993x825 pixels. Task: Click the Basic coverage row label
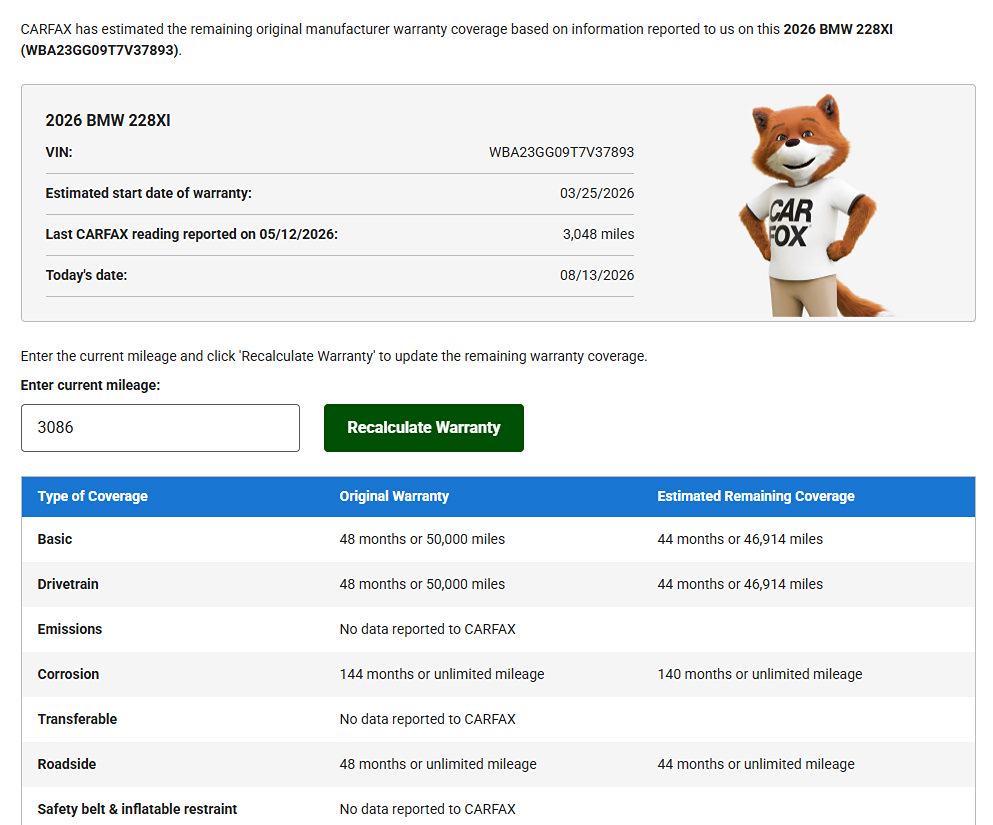point(54,539)
